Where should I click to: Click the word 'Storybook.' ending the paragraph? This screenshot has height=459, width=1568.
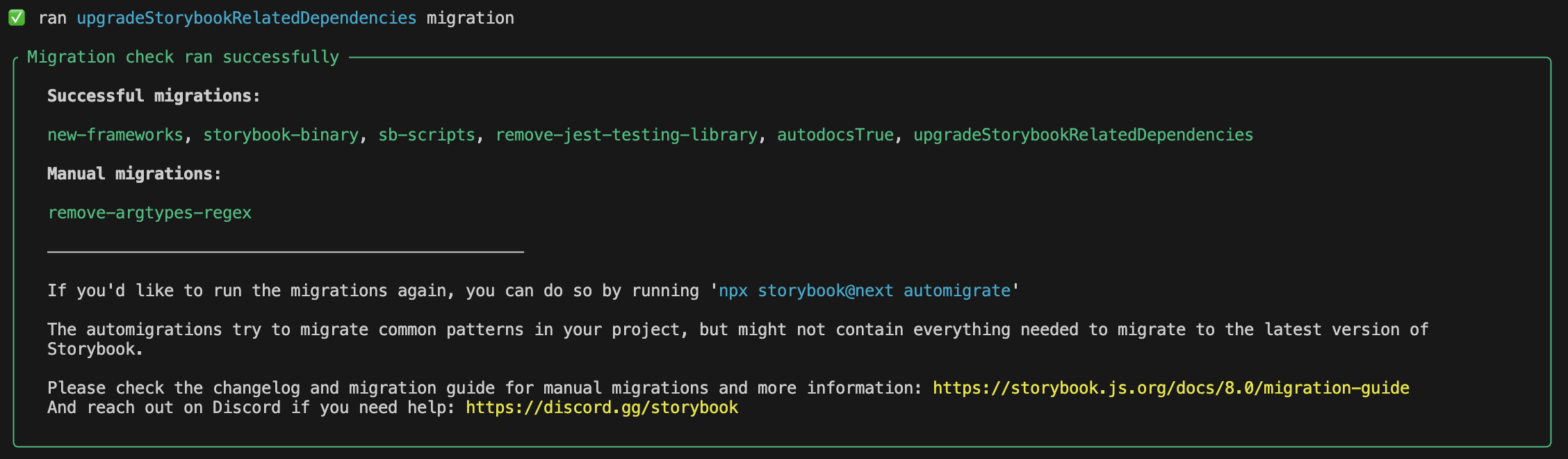click(x=95, y=349)
